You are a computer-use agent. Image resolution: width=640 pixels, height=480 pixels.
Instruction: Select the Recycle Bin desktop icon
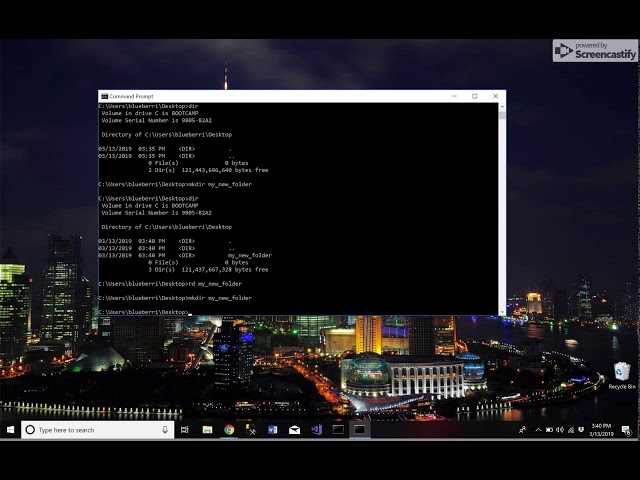tap(622, 376)
